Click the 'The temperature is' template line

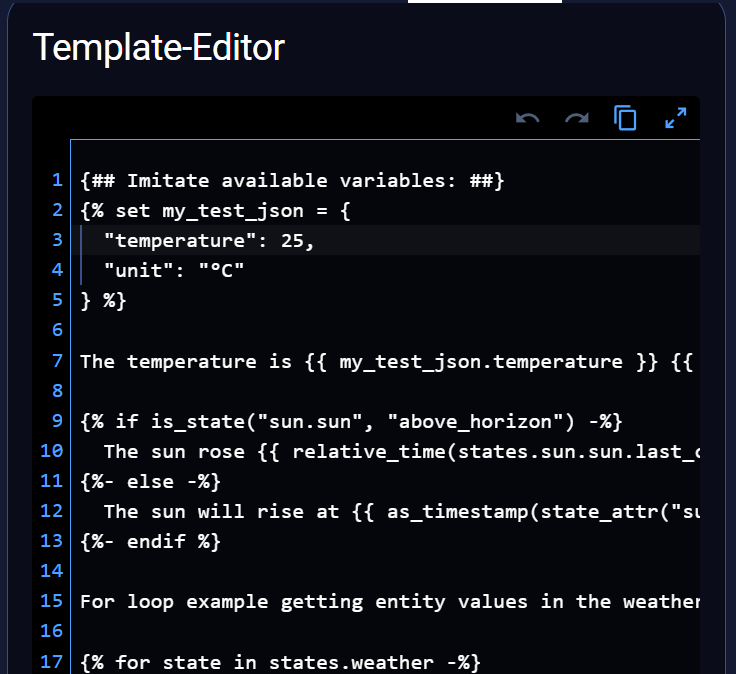click(x=386, y=361)
